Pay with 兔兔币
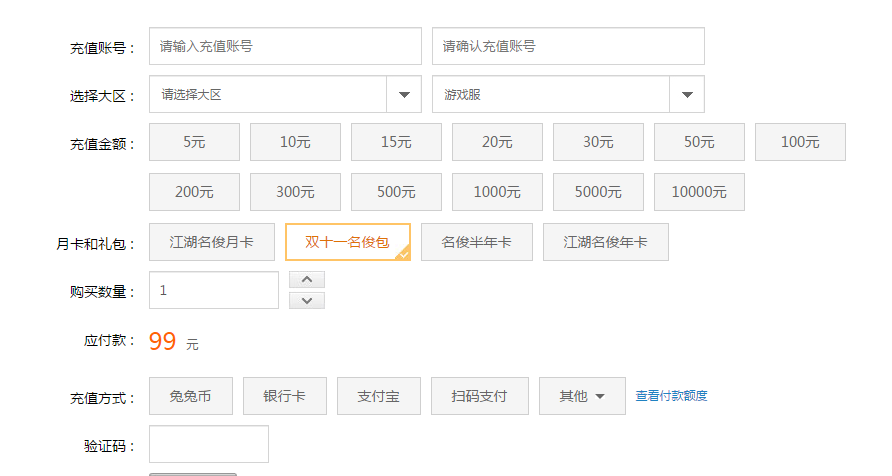 pyautogui.click(x=191, y=396)
